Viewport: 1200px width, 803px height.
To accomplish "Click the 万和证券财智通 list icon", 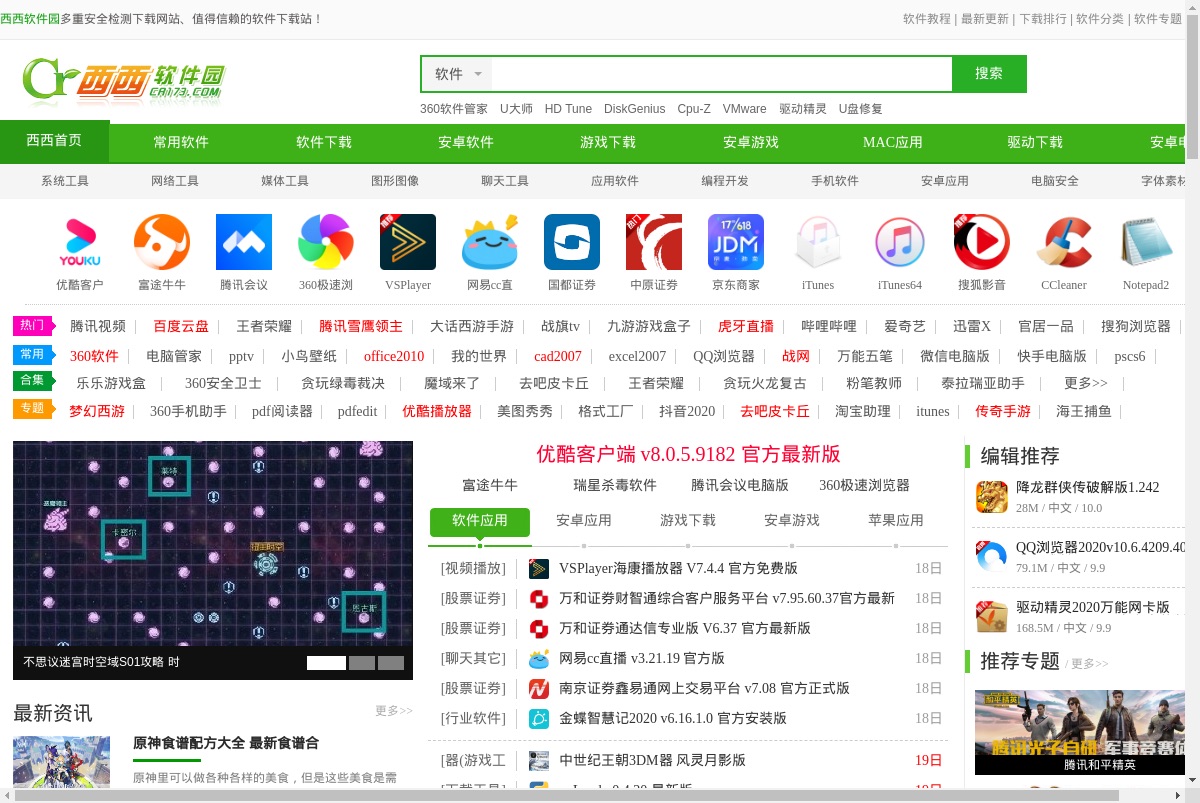I will point(539,599).
